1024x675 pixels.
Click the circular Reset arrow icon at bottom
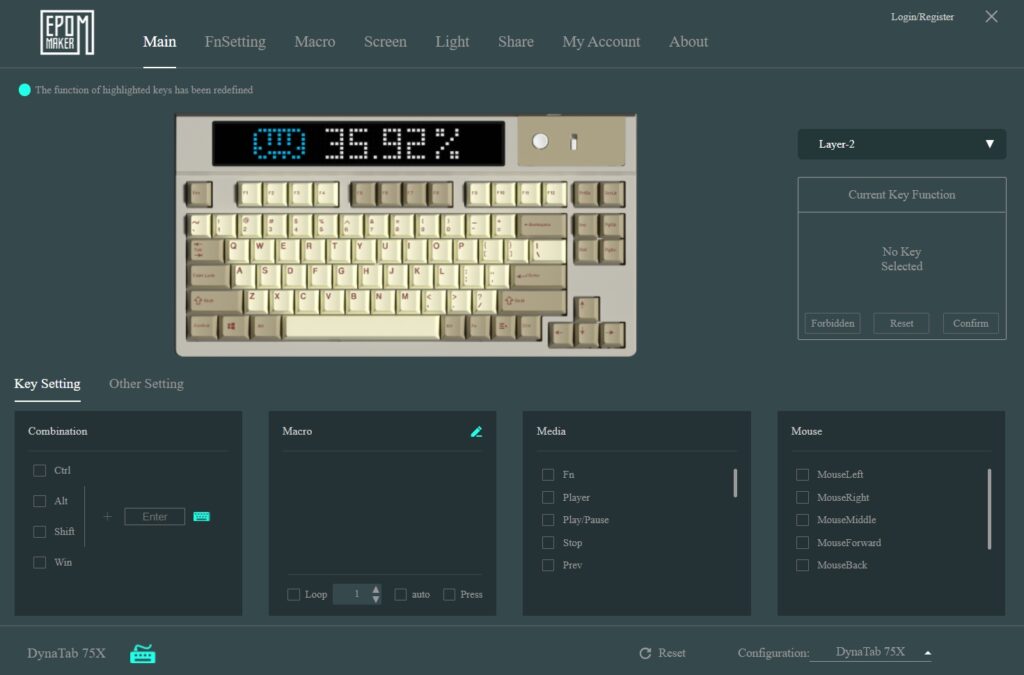coord(645,653)
